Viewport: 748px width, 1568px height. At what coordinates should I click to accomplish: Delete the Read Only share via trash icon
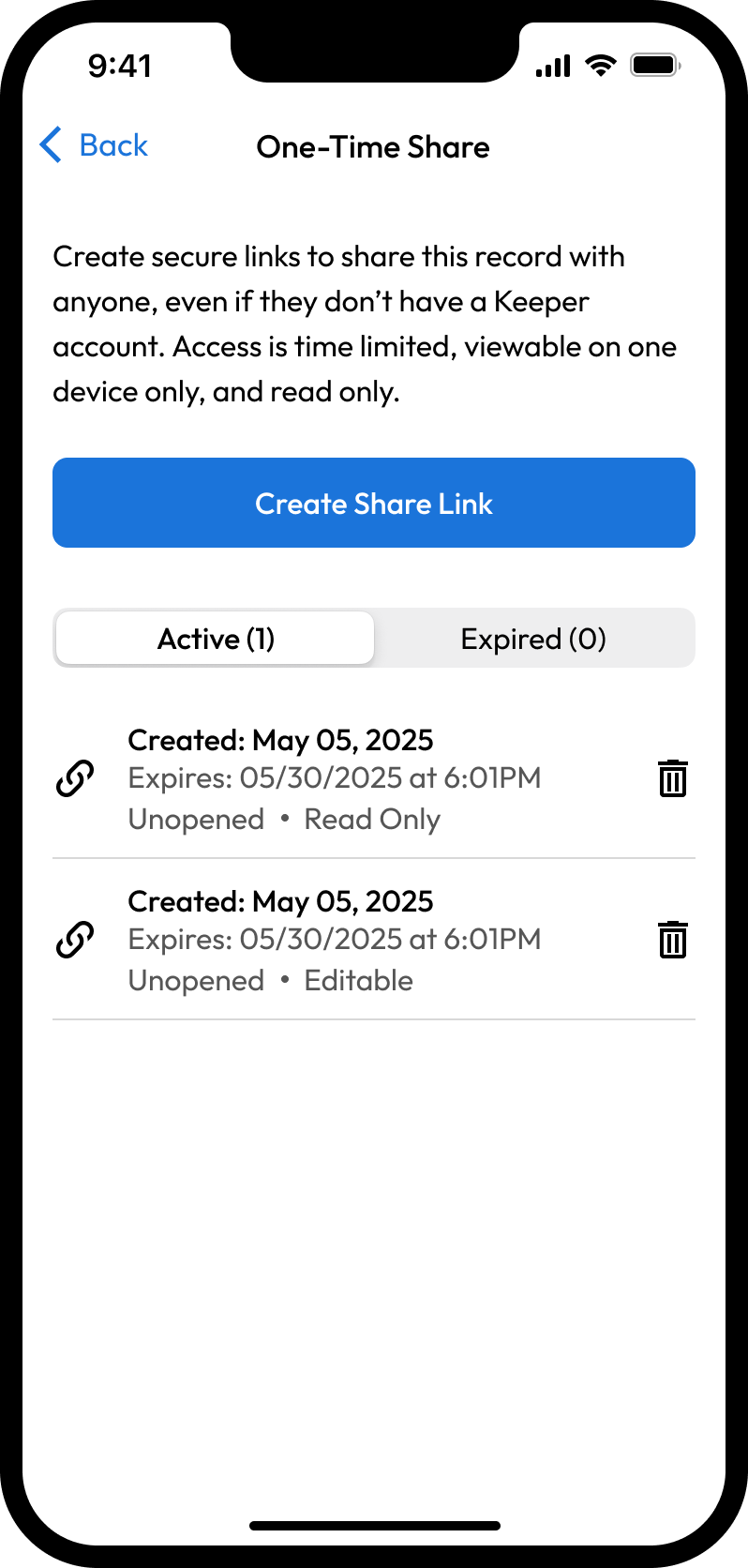coord(672,778)
